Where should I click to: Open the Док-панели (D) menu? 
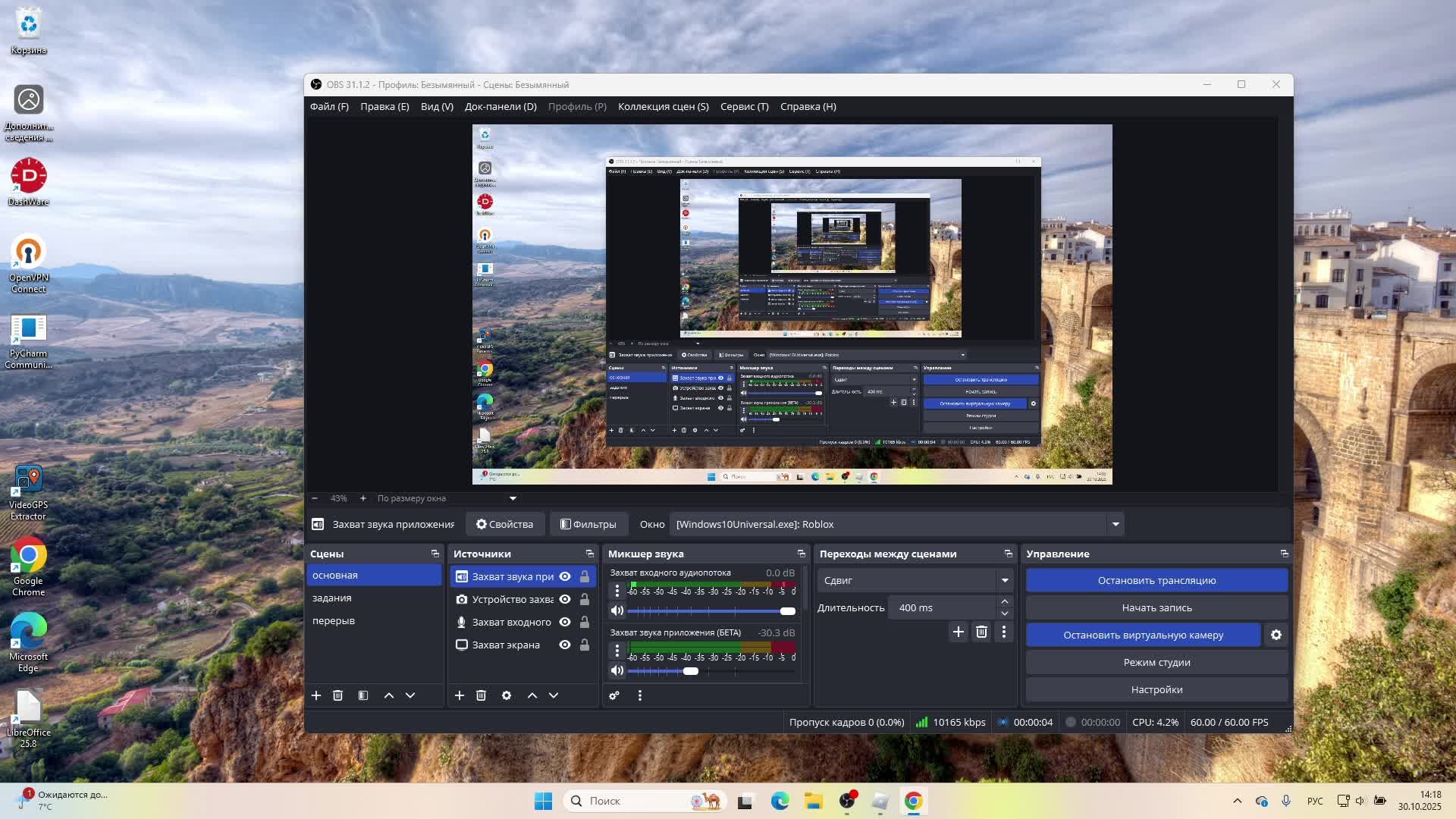(500, 106)
